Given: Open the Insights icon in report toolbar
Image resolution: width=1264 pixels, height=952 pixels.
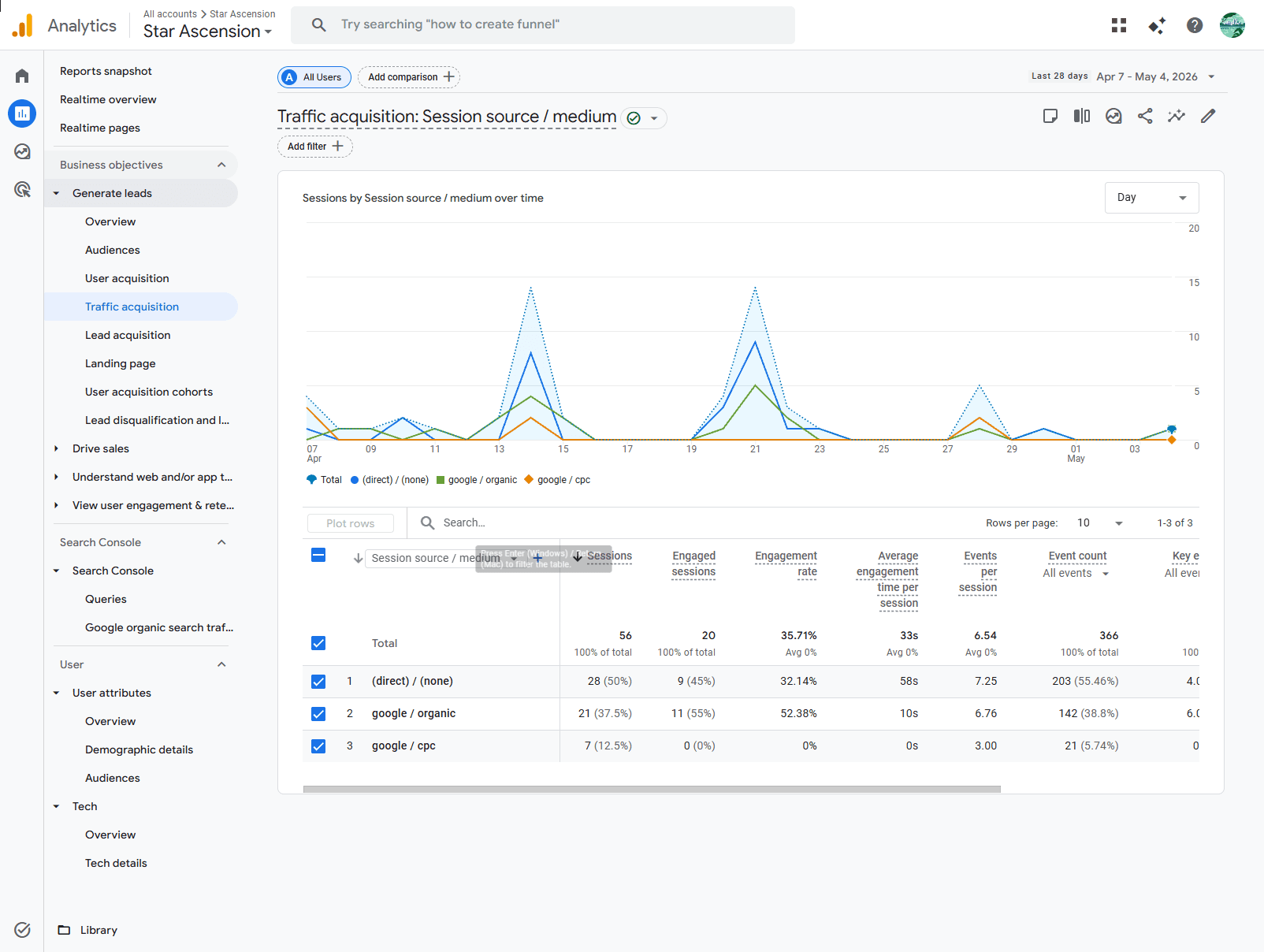Looking at the screenshot, I should coord(1113,117).
